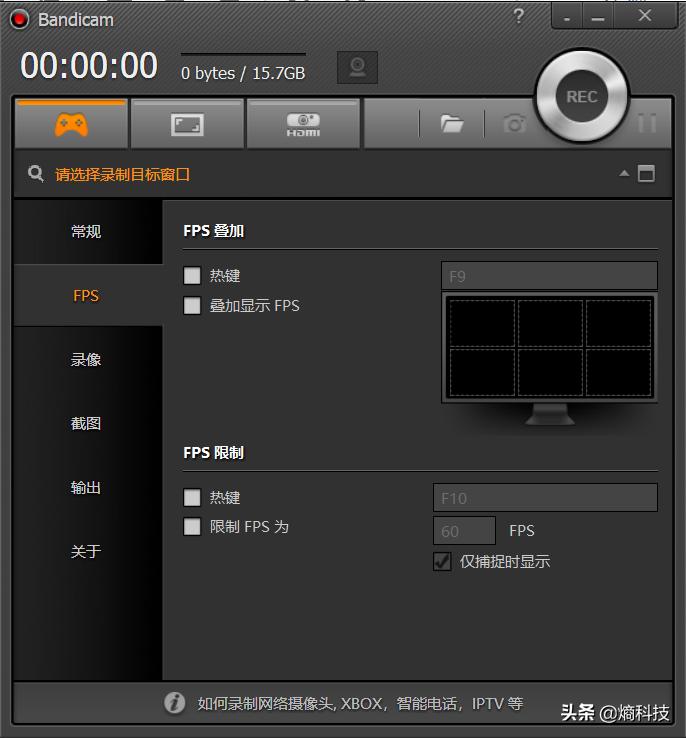The width and height of the screenshot is (686, 738).
Task: Select bottom-center FPS overlay position
Action: [x=550, y=372]
